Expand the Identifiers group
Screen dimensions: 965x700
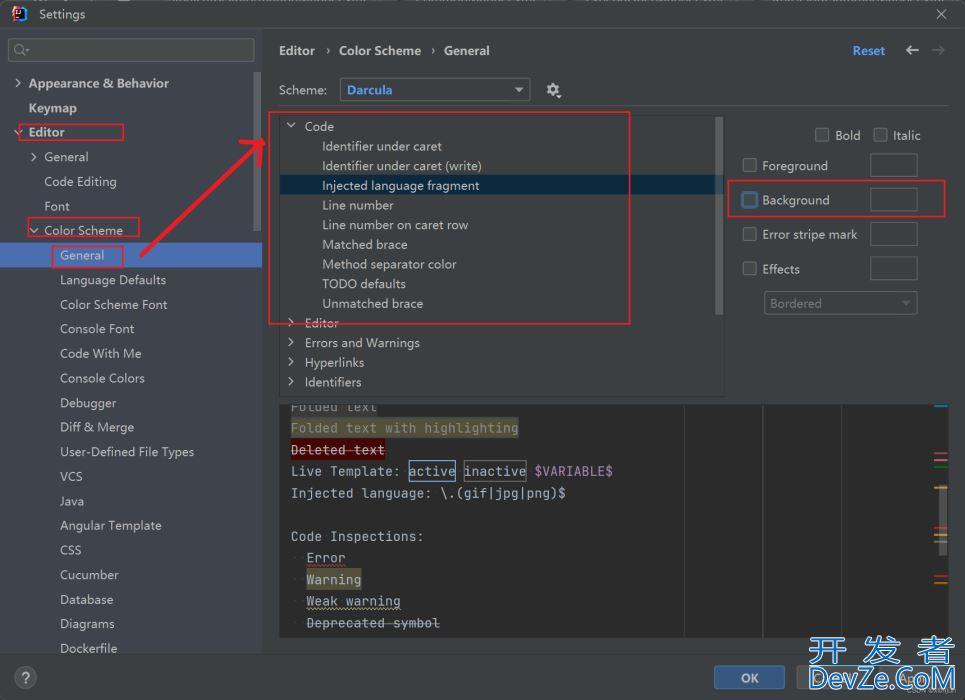291,382
